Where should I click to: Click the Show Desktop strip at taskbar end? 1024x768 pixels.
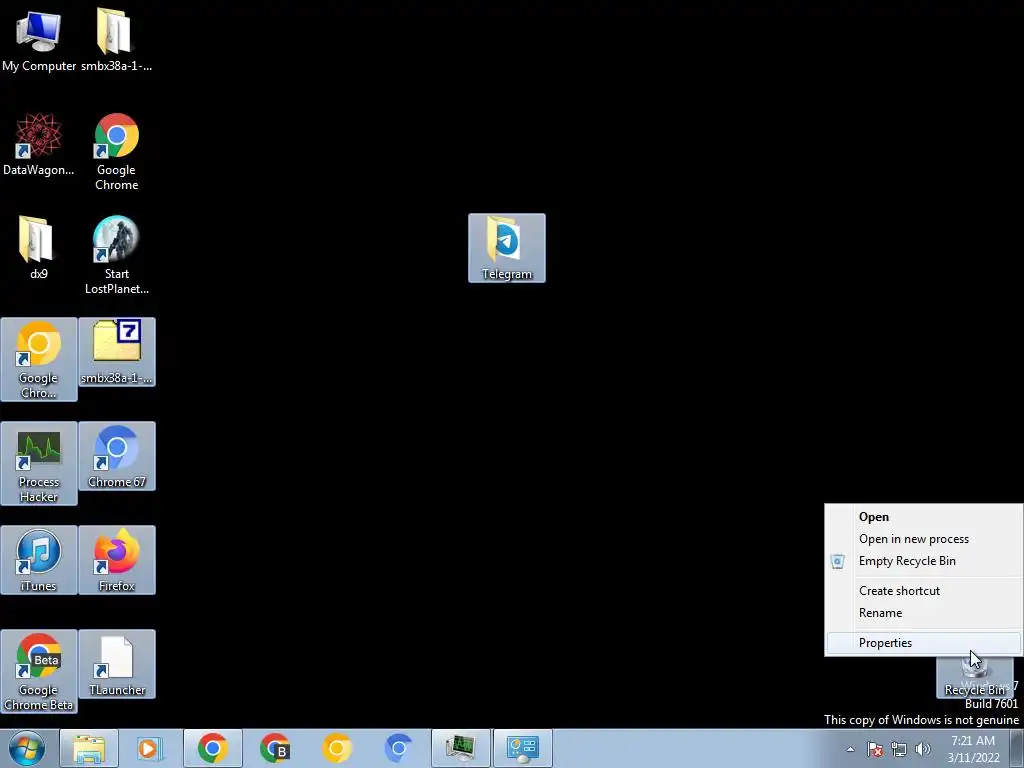click(1017, 748)
